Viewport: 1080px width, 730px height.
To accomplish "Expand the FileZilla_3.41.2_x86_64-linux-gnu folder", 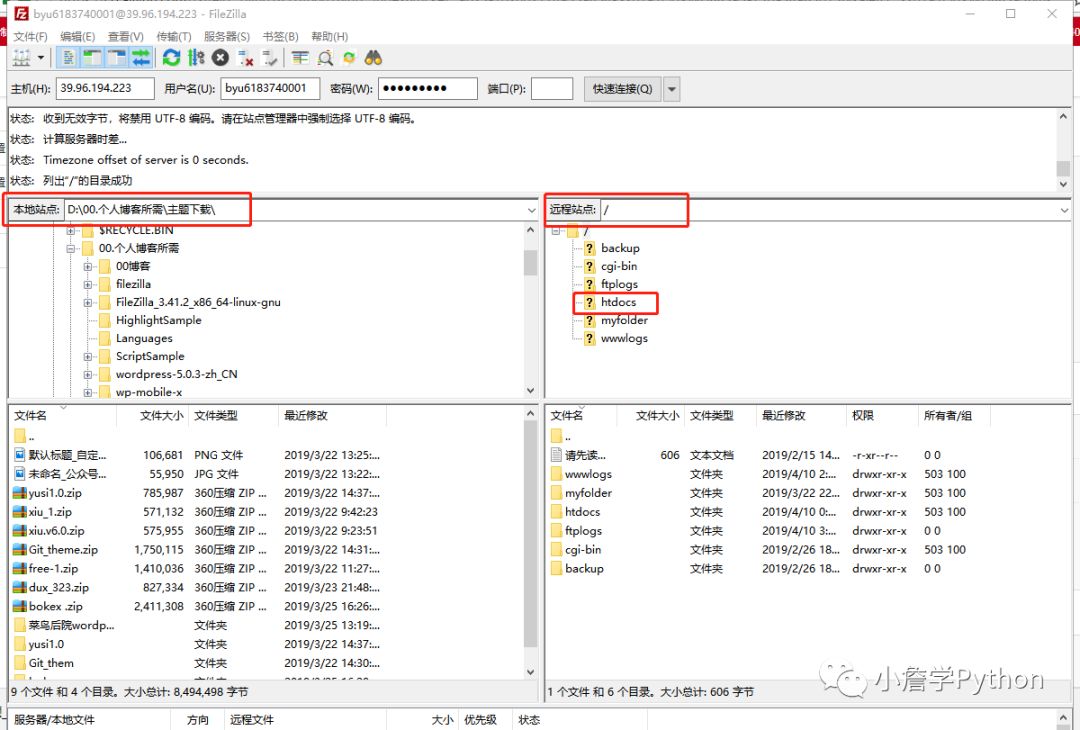I will coord(87,302).
